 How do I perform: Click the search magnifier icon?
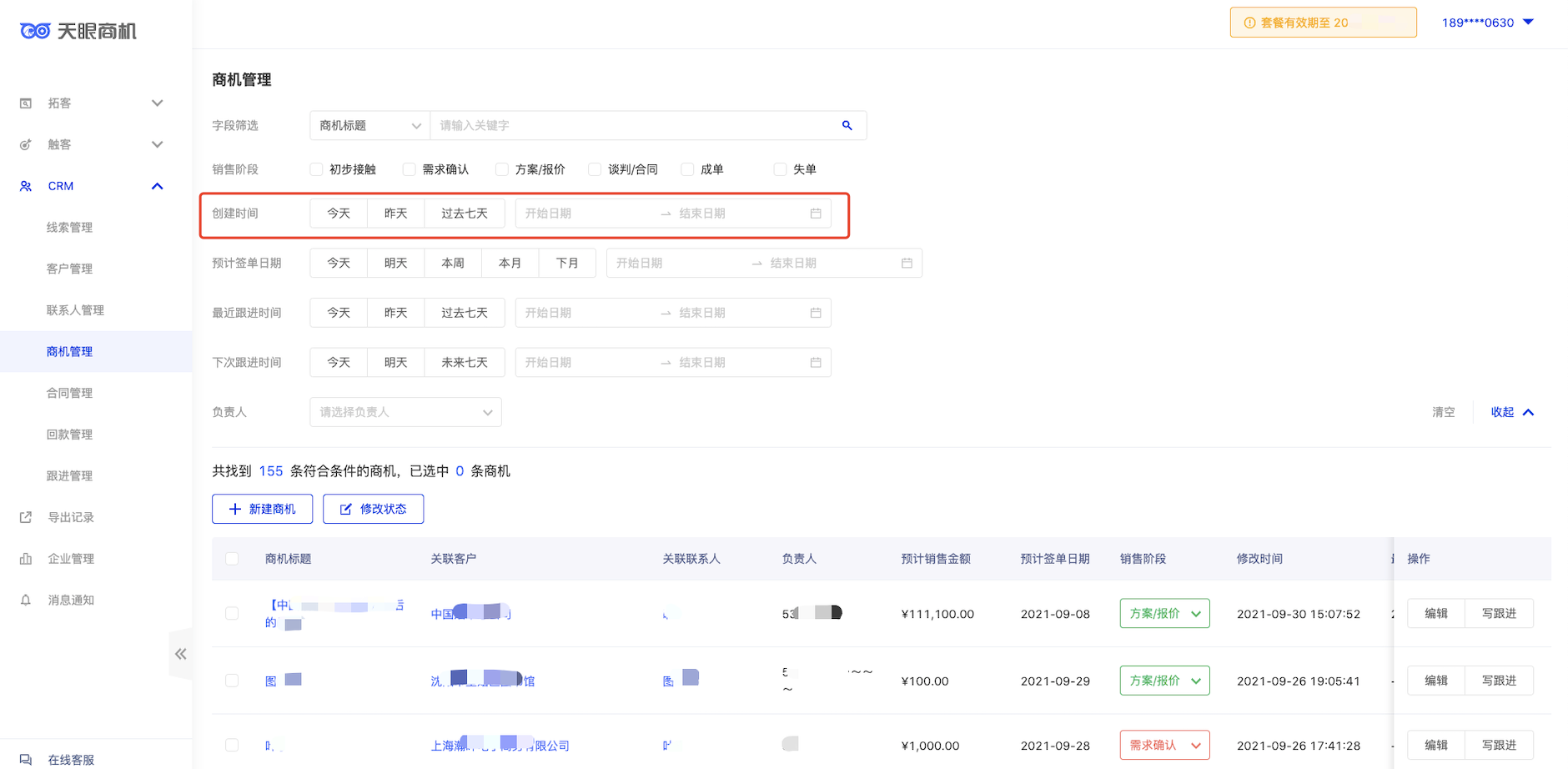click(x=847, y=125)
